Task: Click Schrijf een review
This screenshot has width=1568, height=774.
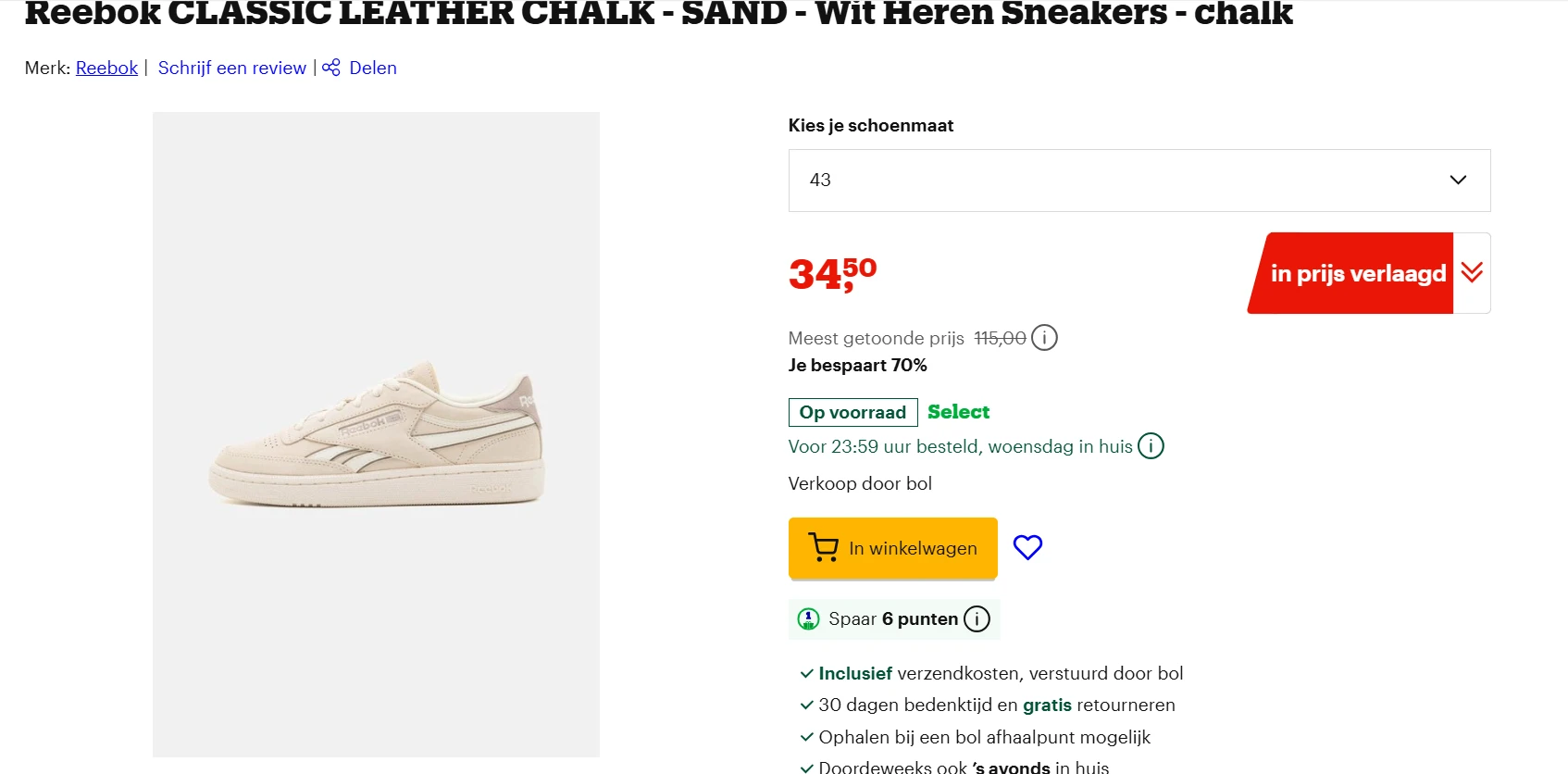Action: point(231,68)
